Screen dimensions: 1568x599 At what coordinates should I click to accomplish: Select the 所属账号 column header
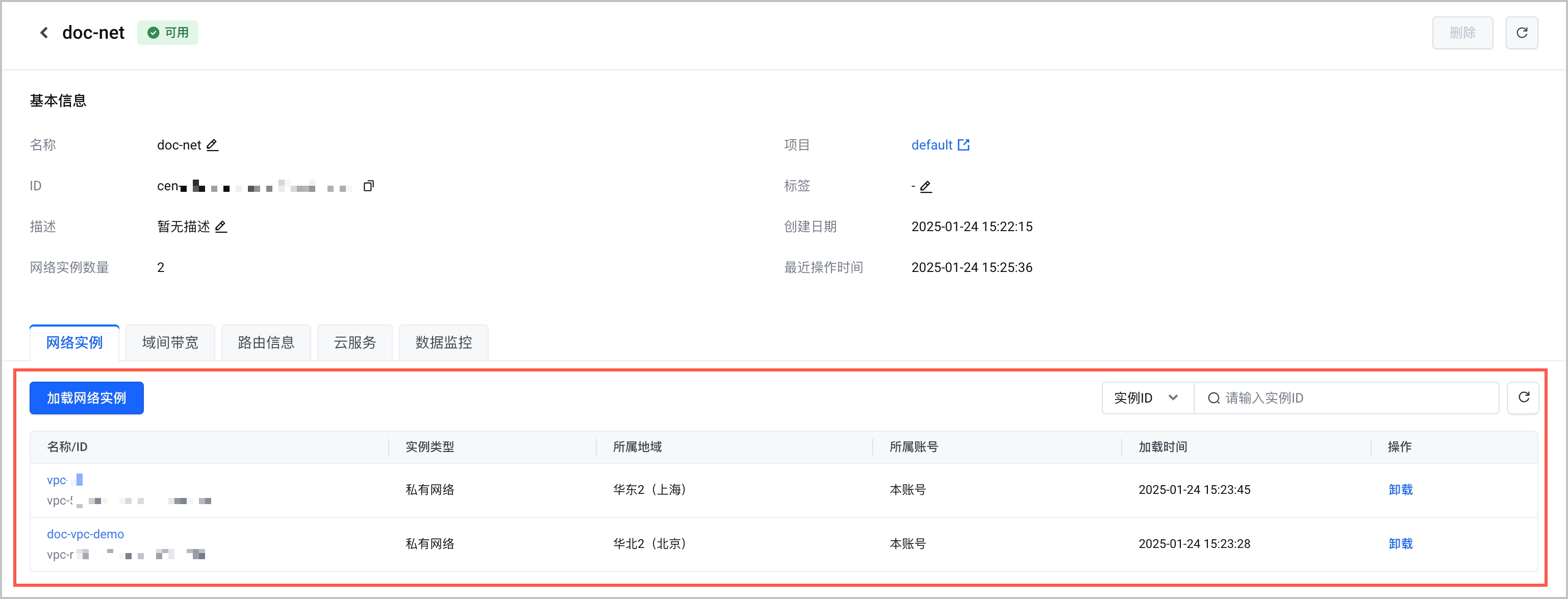[x=914, y=447]
